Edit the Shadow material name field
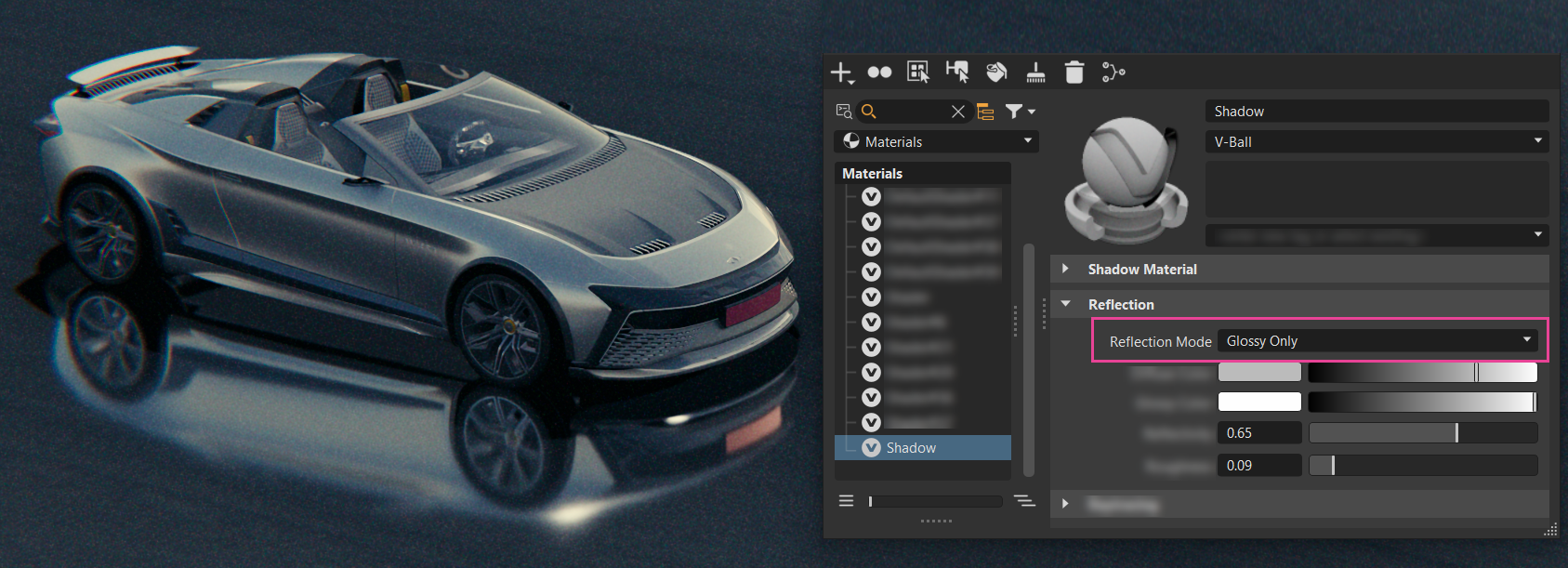Viewport: 1568px width, 568px height. click(1377, 112)
